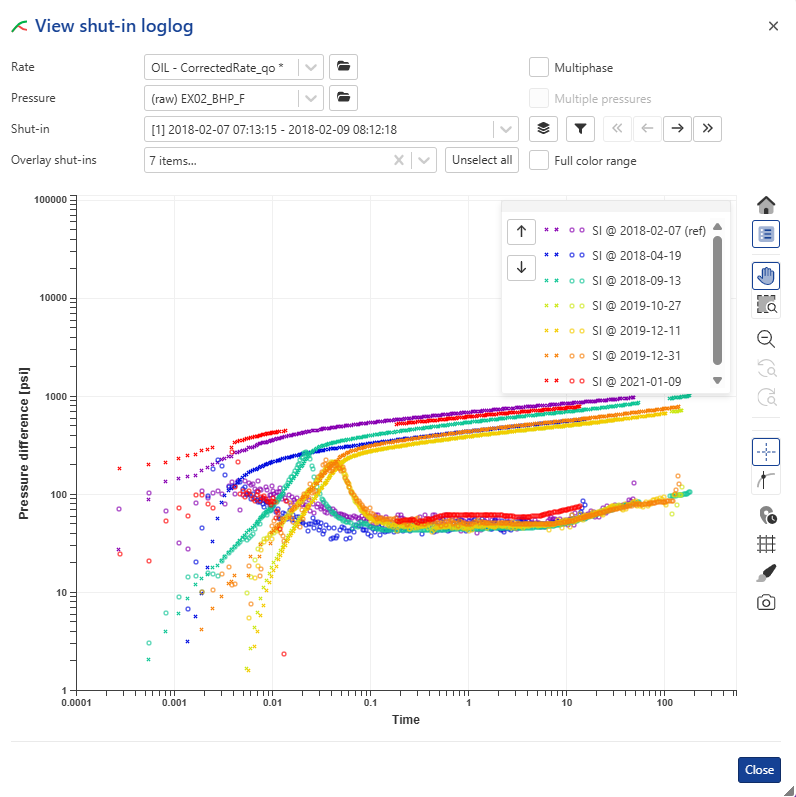
Task: Open the Shut-in date range dropdown
Action: tap(506, 129)
